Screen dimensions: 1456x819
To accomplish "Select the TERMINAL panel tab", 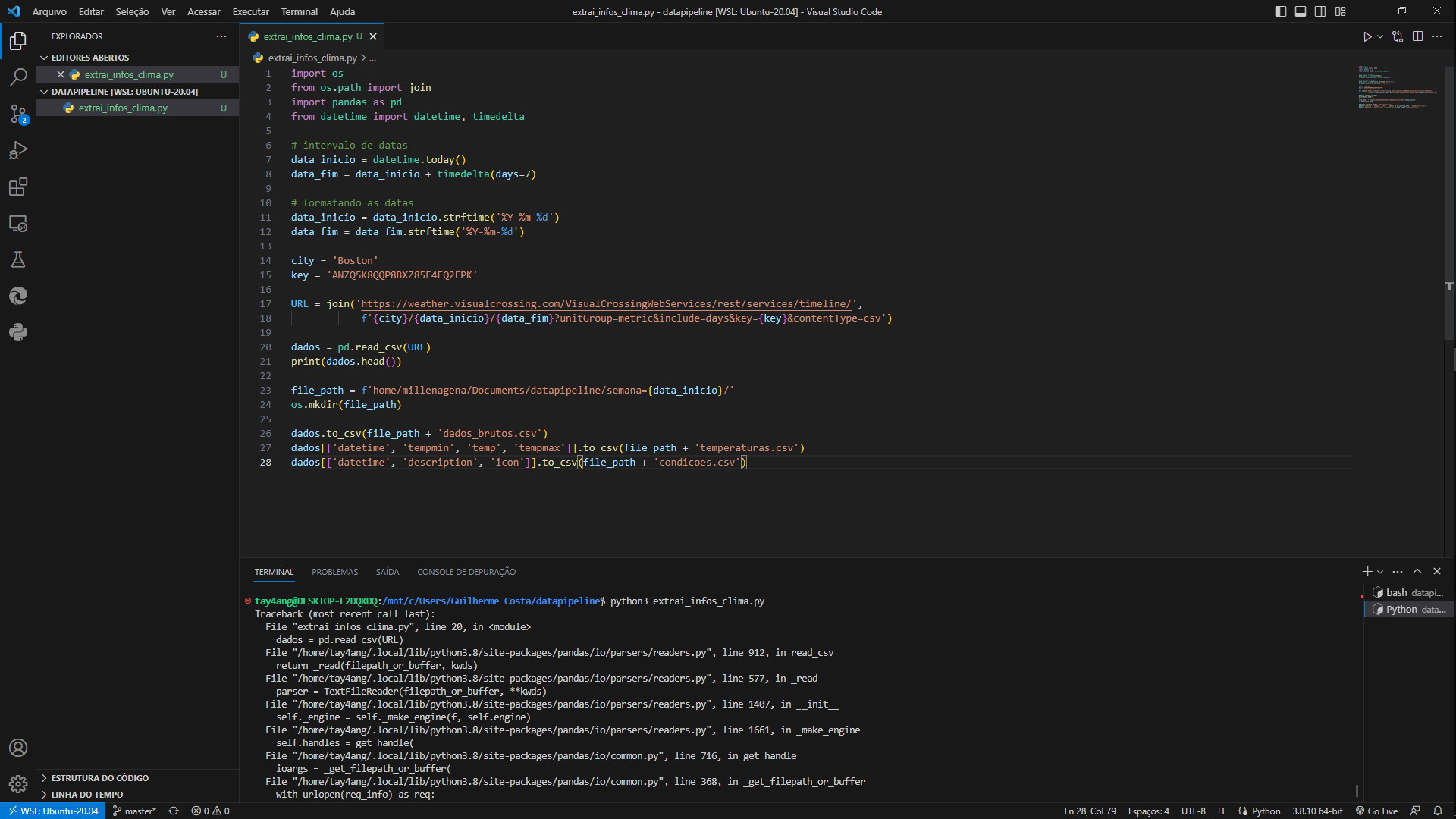I will click(274, 572).
